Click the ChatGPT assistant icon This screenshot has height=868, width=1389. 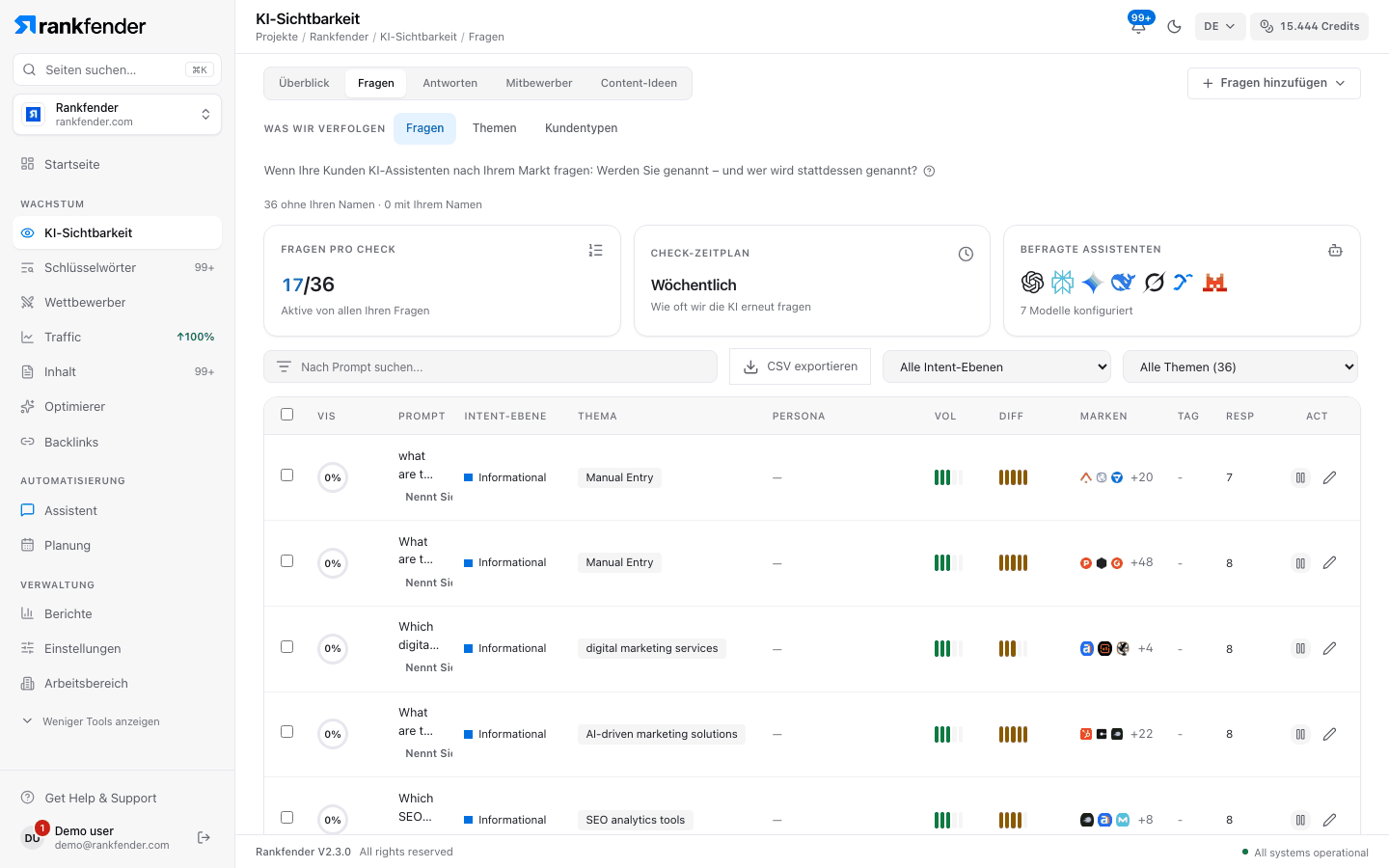[x=1032, y=282]
